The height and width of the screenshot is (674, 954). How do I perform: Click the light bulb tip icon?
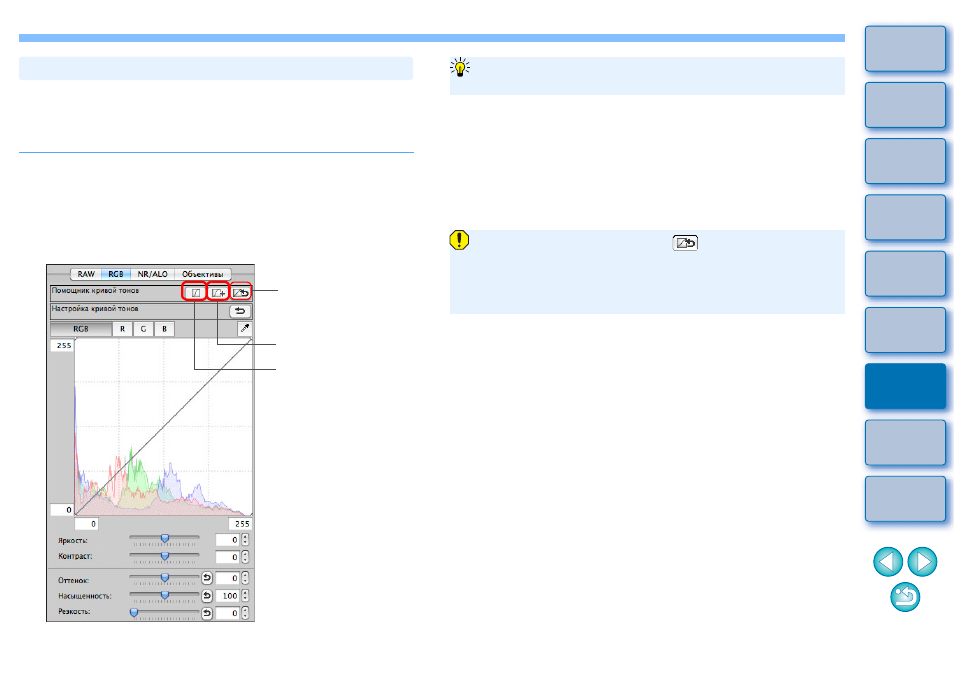(460, 67)
